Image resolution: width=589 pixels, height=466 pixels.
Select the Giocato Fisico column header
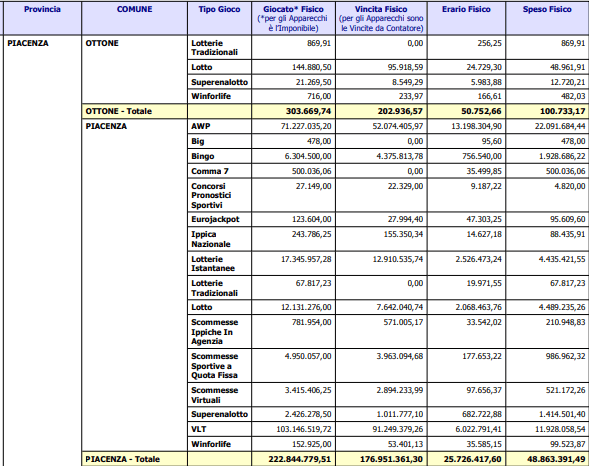click(x=293, y=18)
